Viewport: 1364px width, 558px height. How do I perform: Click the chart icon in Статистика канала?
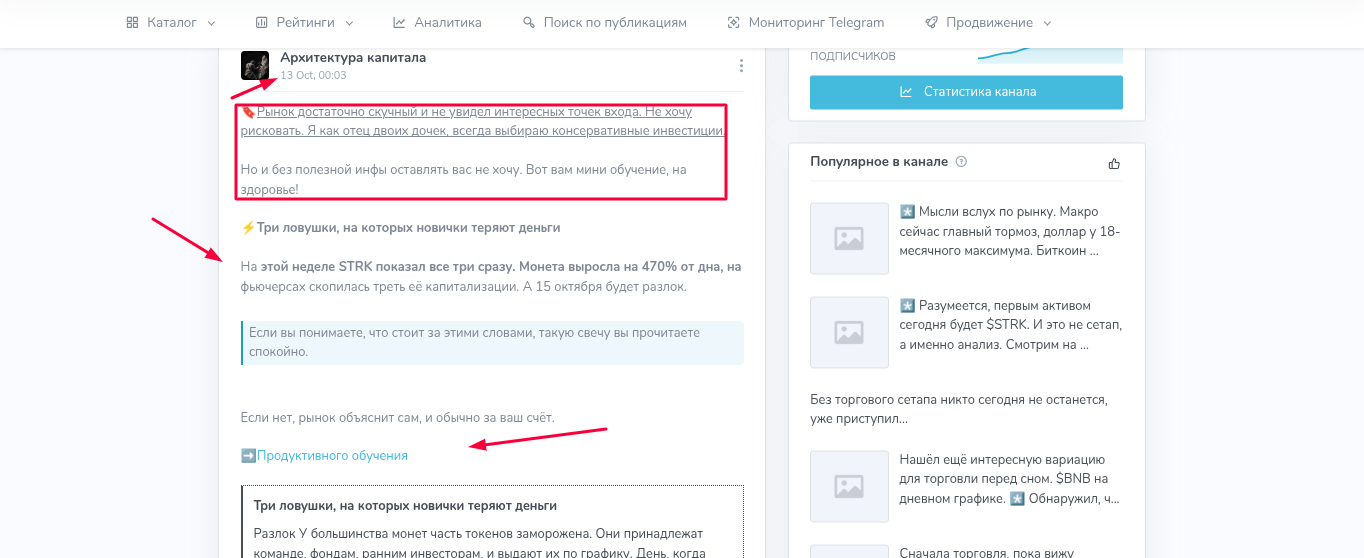coord(906,92)
